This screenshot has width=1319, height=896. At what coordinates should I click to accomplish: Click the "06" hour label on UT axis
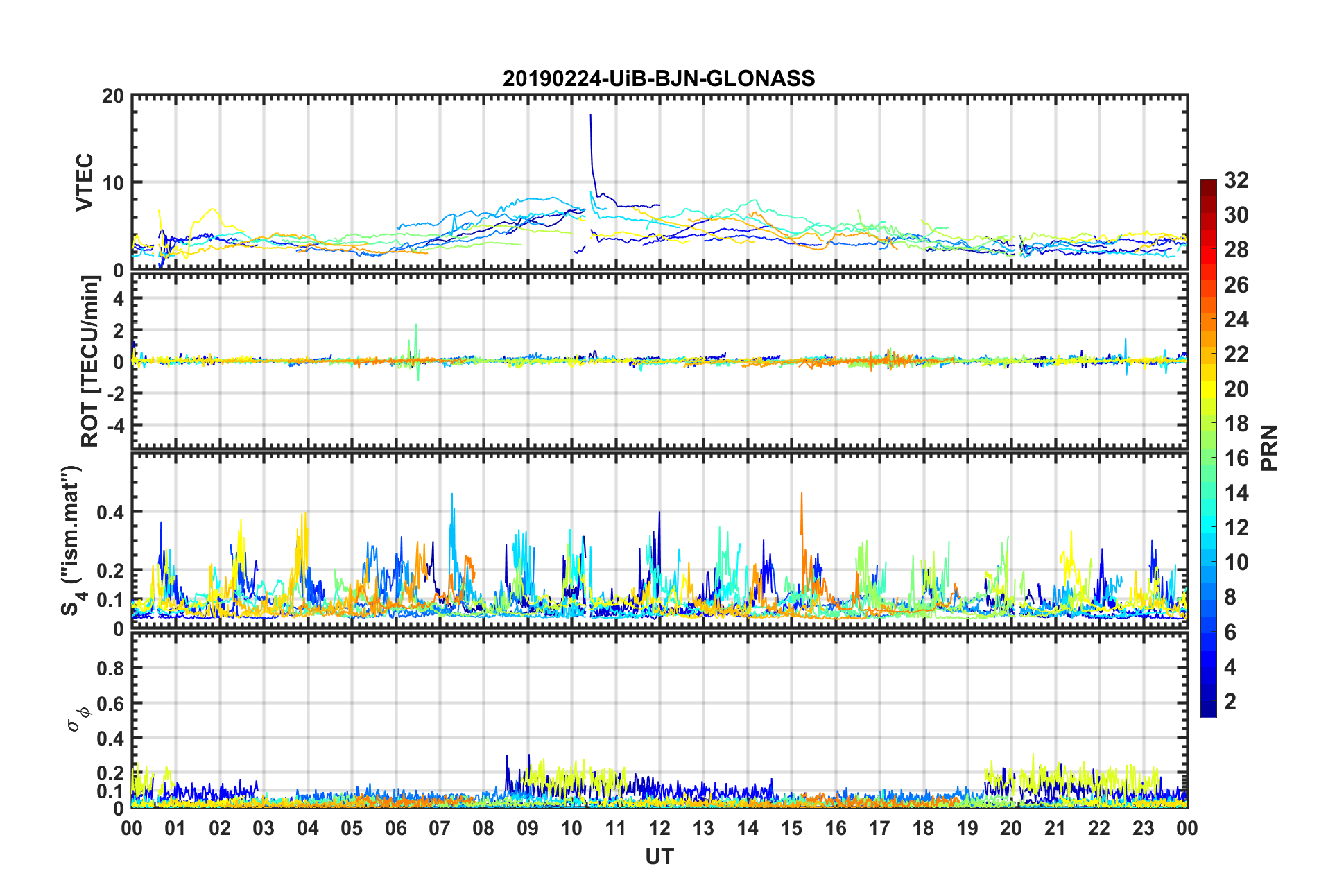395,828
